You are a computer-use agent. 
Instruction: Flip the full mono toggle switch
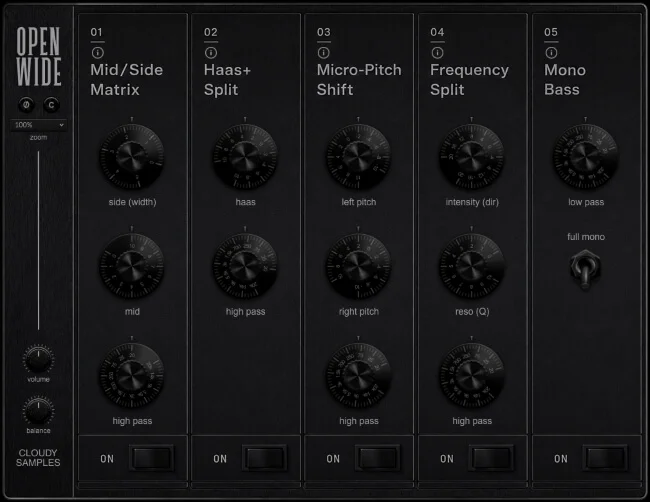click(585, 269)
